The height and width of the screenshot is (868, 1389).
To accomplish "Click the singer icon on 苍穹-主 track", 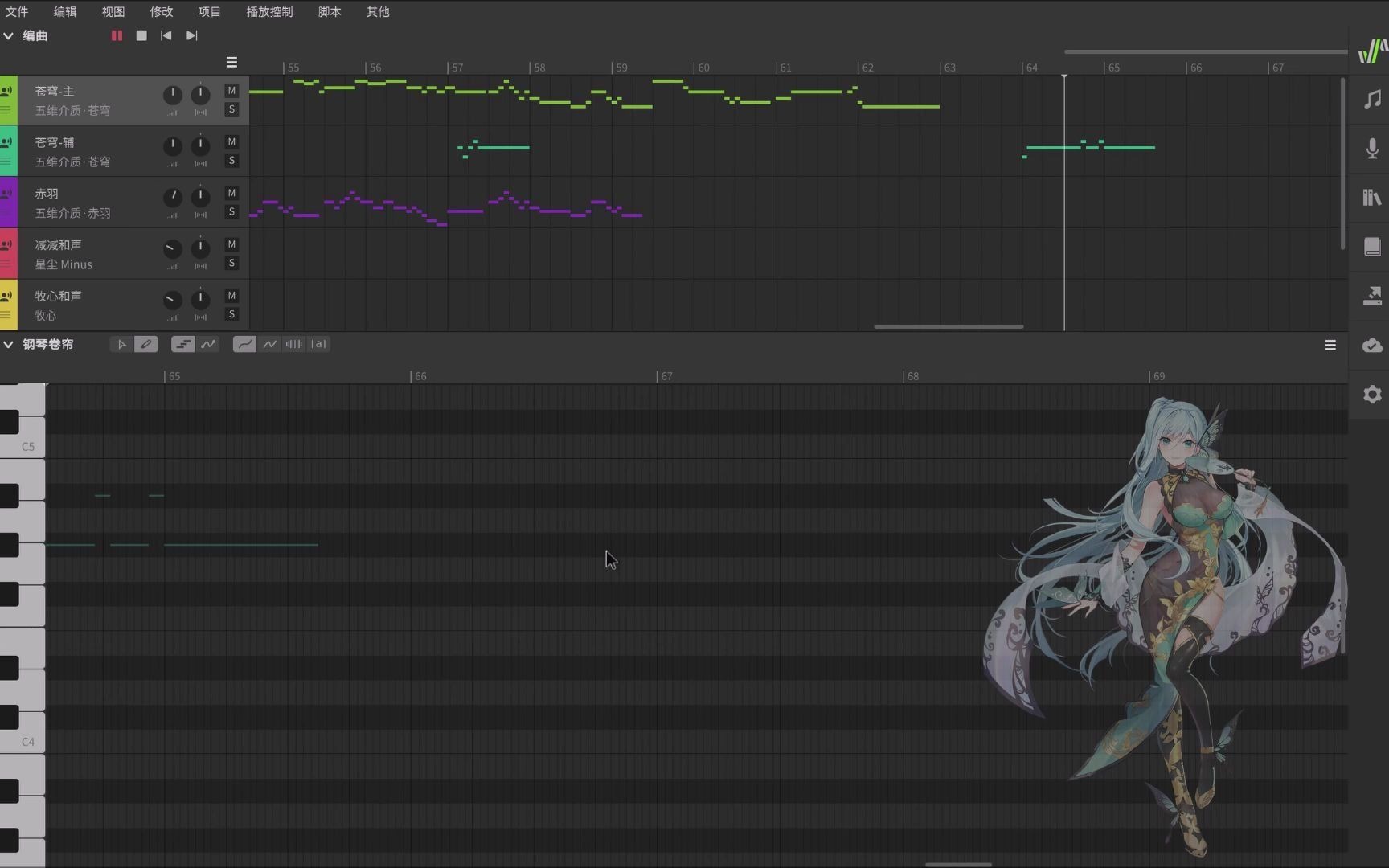I will [x=6, y=91].
